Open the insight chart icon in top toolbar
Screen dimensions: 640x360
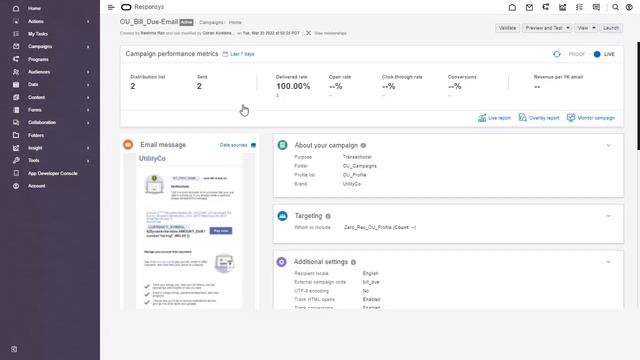pyautogui.click(x=562, y=7)
